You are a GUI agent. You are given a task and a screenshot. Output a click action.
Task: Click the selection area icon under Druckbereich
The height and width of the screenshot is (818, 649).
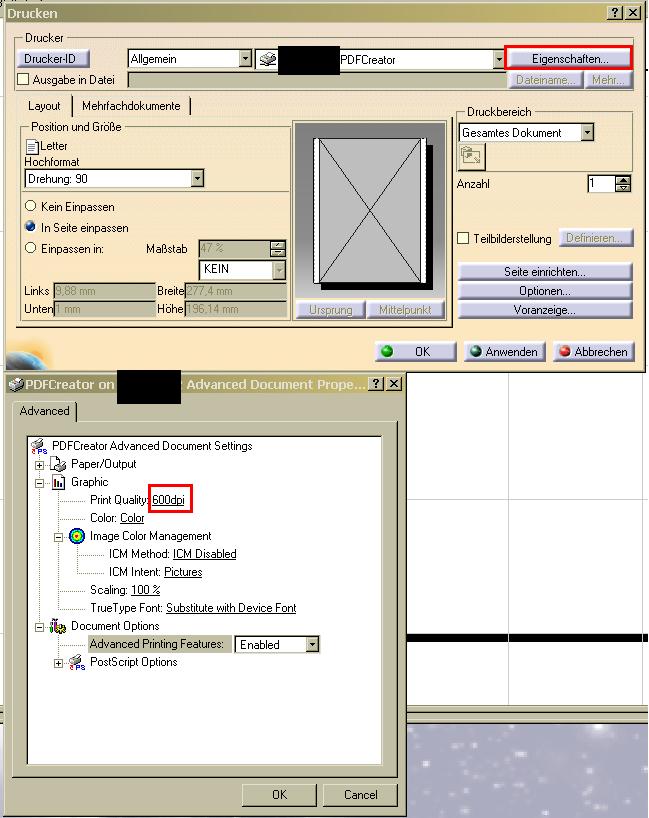pos(471,157)
